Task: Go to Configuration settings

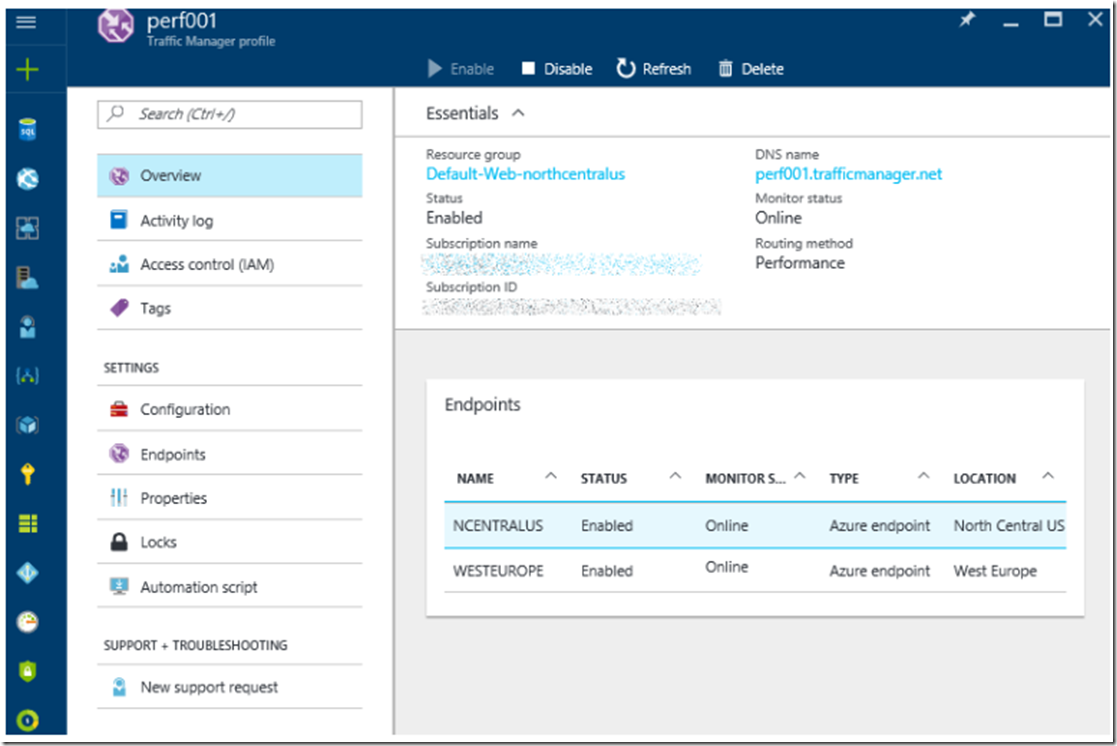Action: point(229,410)
